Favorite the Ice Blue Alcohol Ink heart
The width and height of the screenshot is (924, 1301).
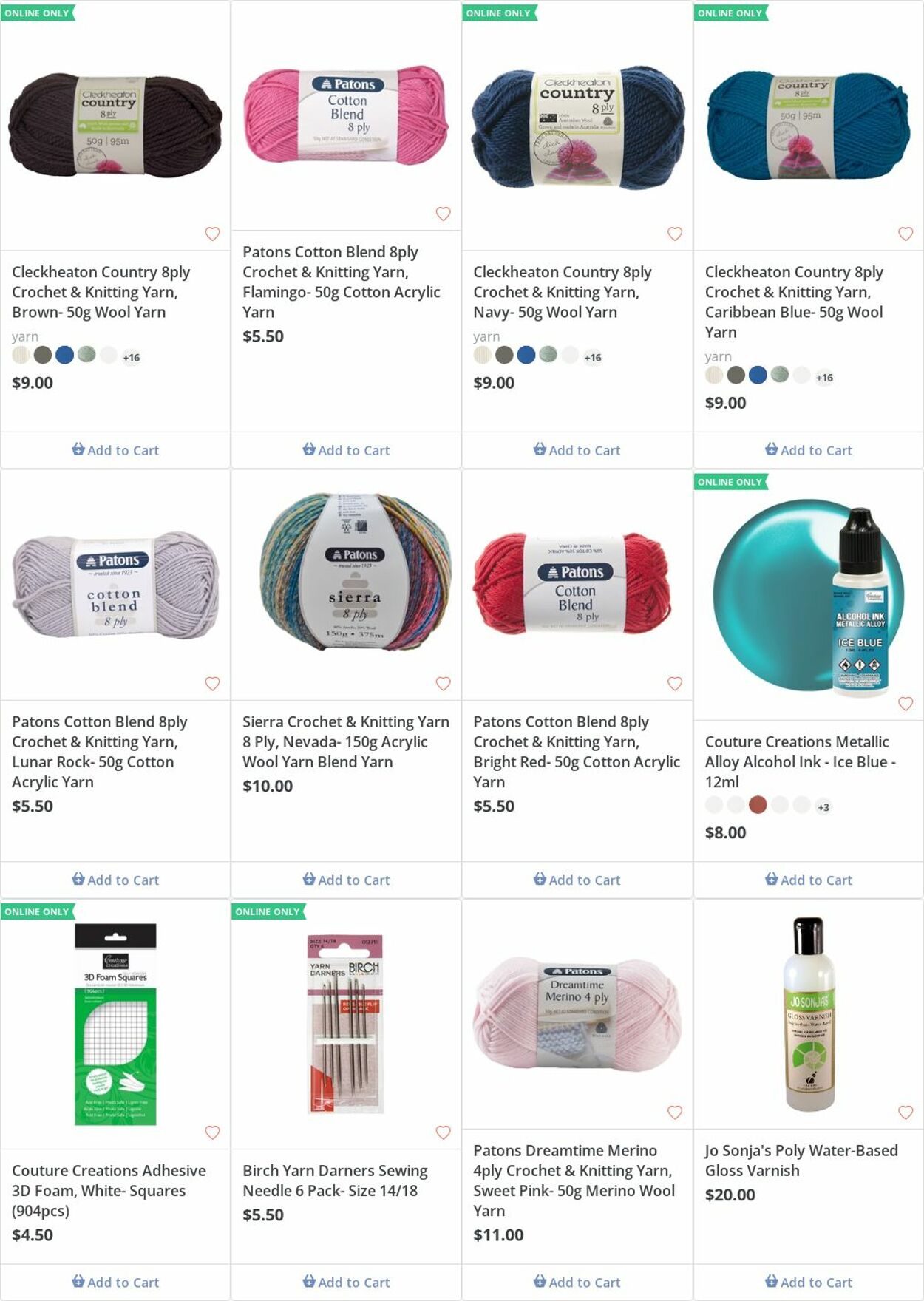[x=906, y=704]
